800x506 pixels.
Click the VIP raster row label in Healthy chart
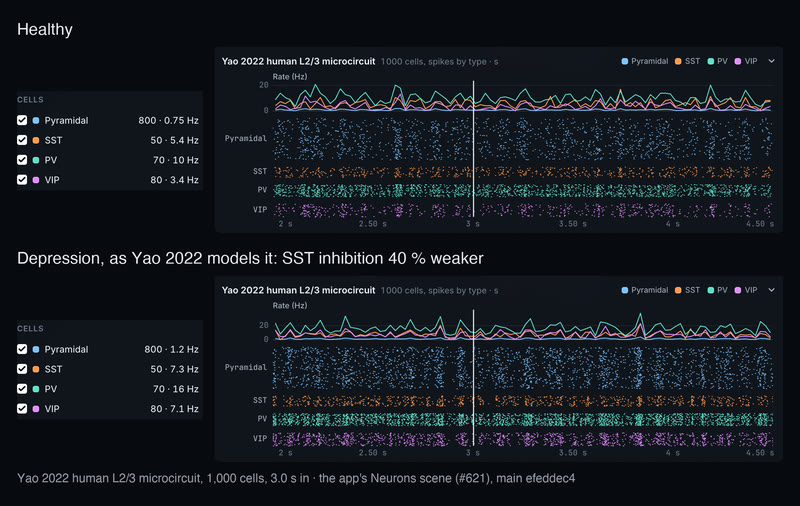(260, 210)
